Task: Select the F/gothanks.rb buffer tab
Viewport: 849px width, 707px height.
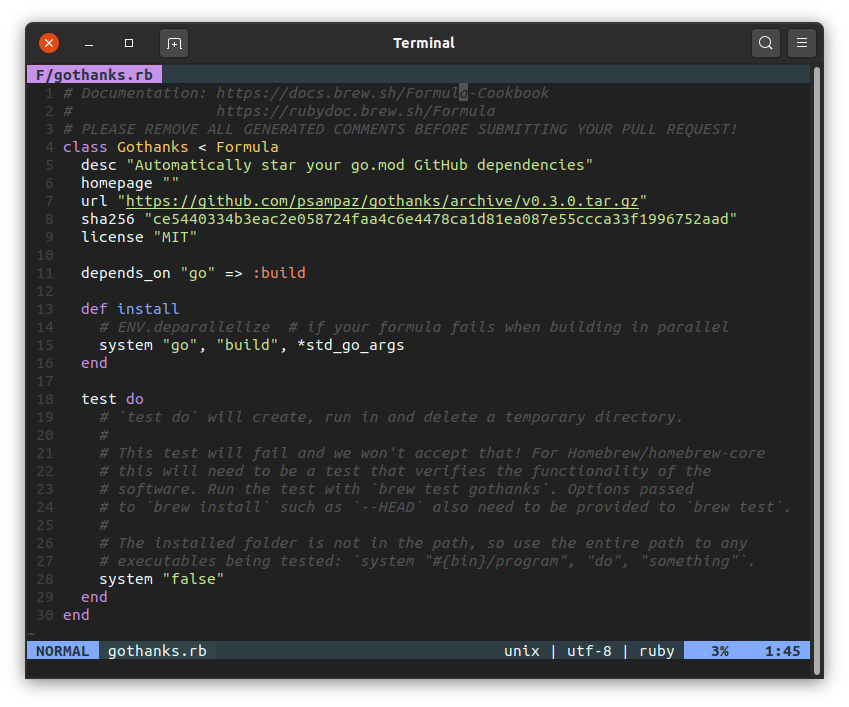Action: coord(94,75)
